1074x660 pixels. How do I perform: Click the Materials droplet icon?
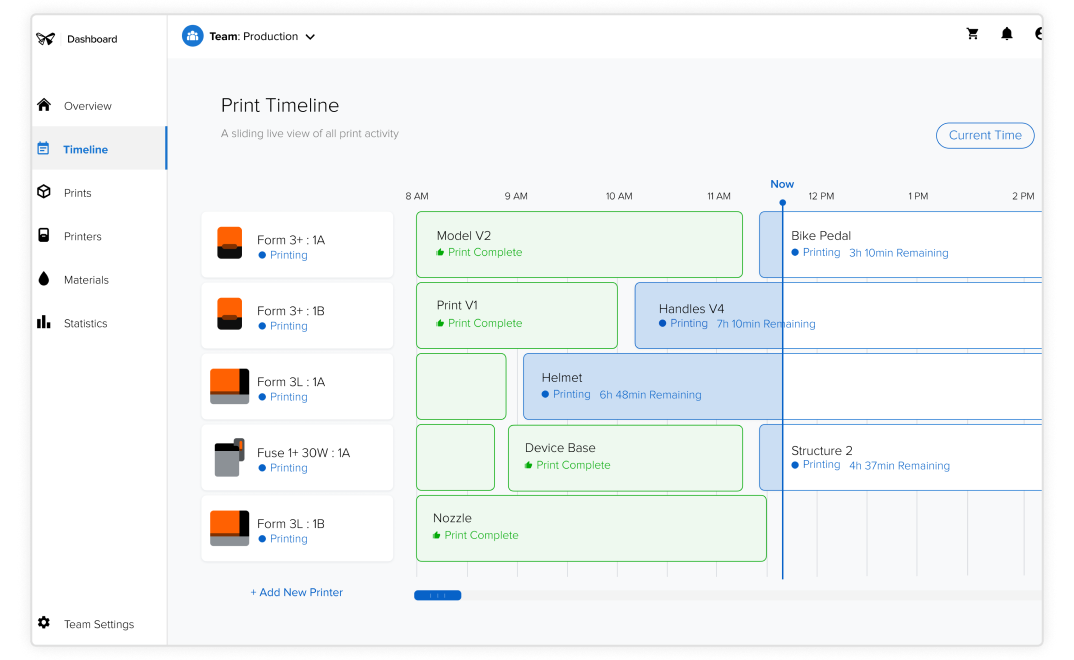tap(44, 279)
